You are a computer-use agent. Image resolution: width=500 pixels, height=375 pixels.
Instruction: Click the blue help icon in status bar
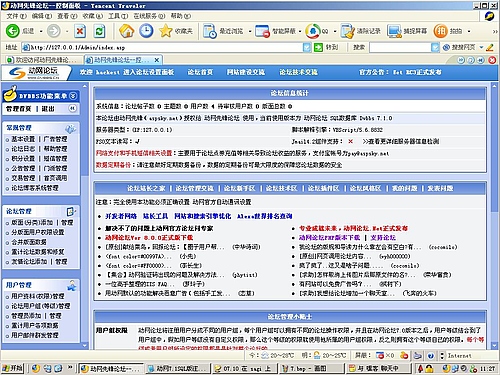pyautogui.click(x=430, y=356)
